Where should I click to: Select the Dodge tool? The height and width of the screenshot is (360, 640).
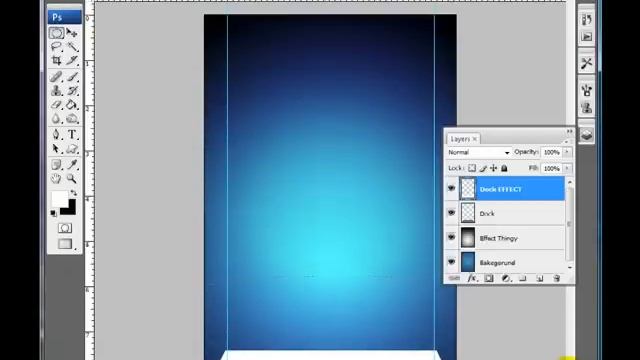point(72,118)
